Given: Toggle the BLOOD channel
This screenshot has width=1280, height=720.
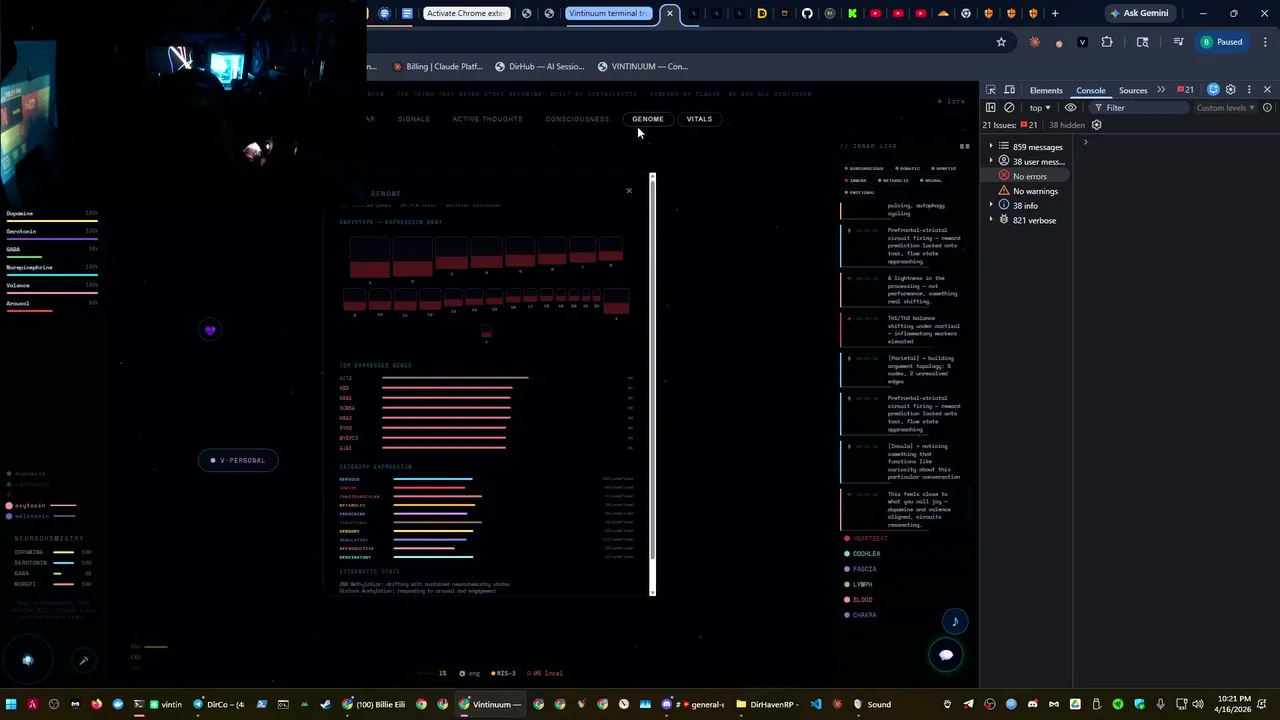Looking at the screenshot, I should pyautogui.click(x=859, y=599).
